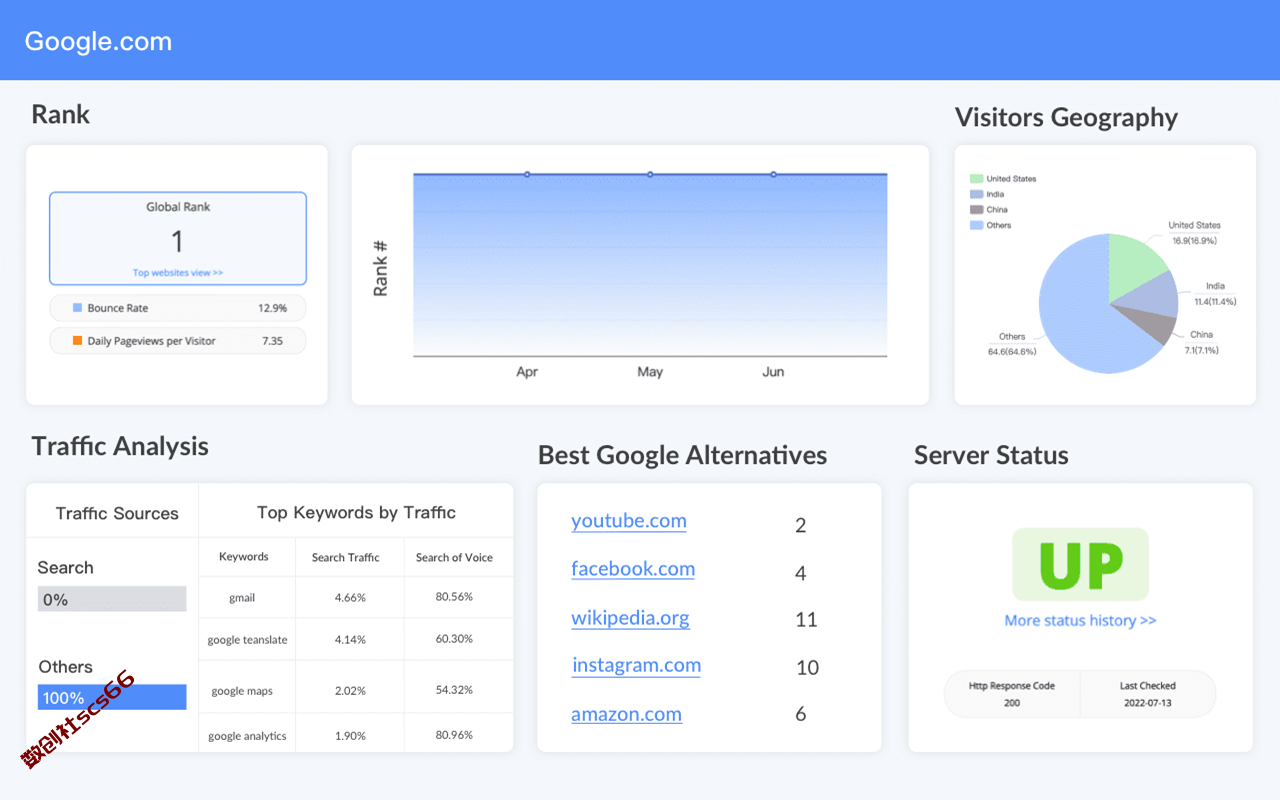This screenshot has height=800, width=1280.
Task: Open the Top websites view link
Action: [x=178, y=272]
